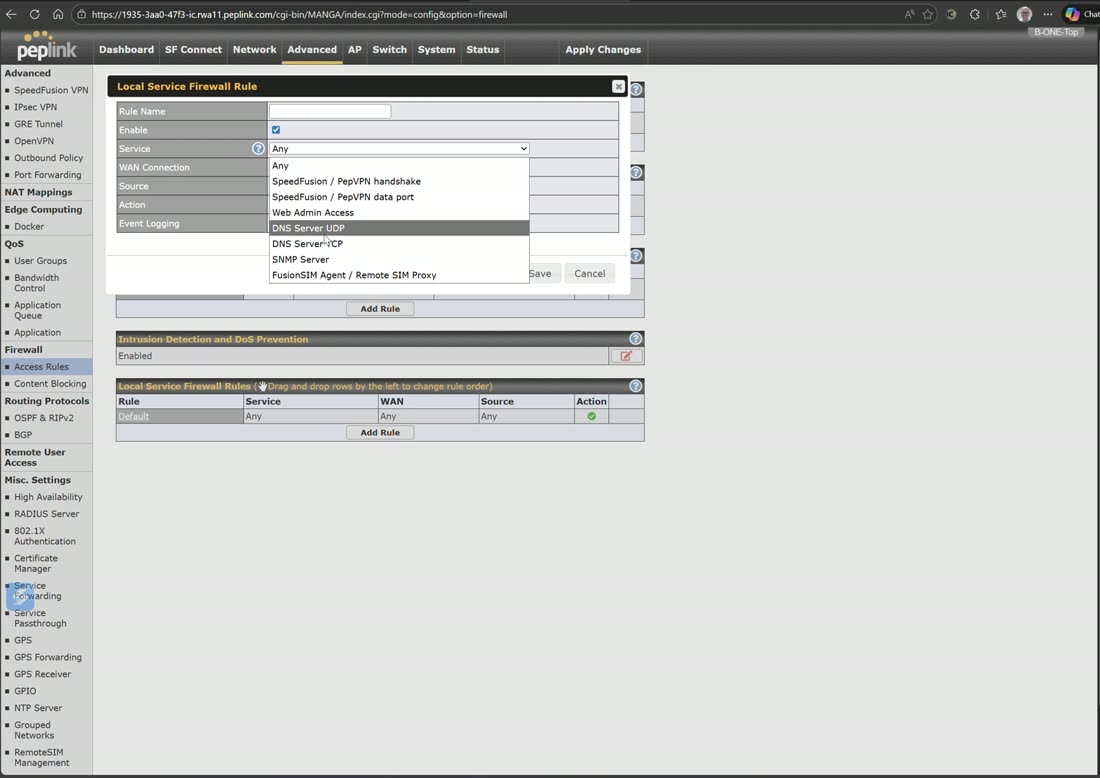The width and height of the screenshot is (1100, 778).
Task: Add Rule under Local Service Firewall Rules
Action: [x=380, y=433]
